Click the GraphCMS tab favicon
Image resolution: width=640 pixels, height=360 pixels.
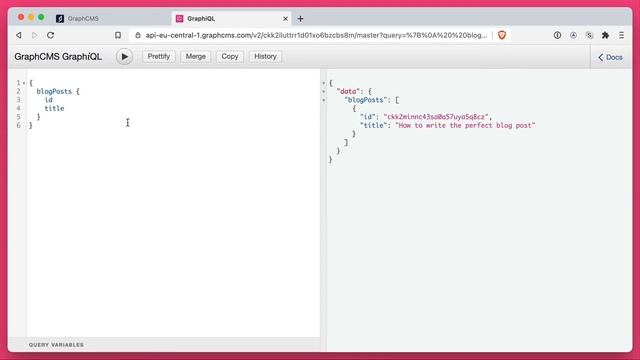click(x=60, y=18)
